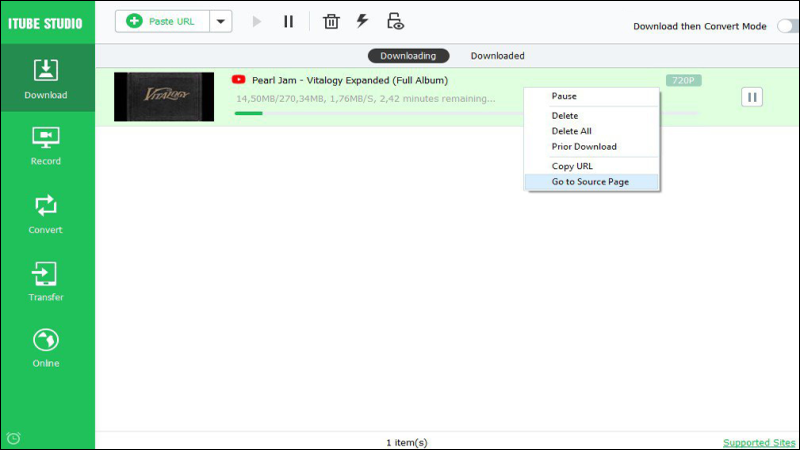Switch to the Downloading tab
This screenshot has height=450, width=800.
pos(408,56)
